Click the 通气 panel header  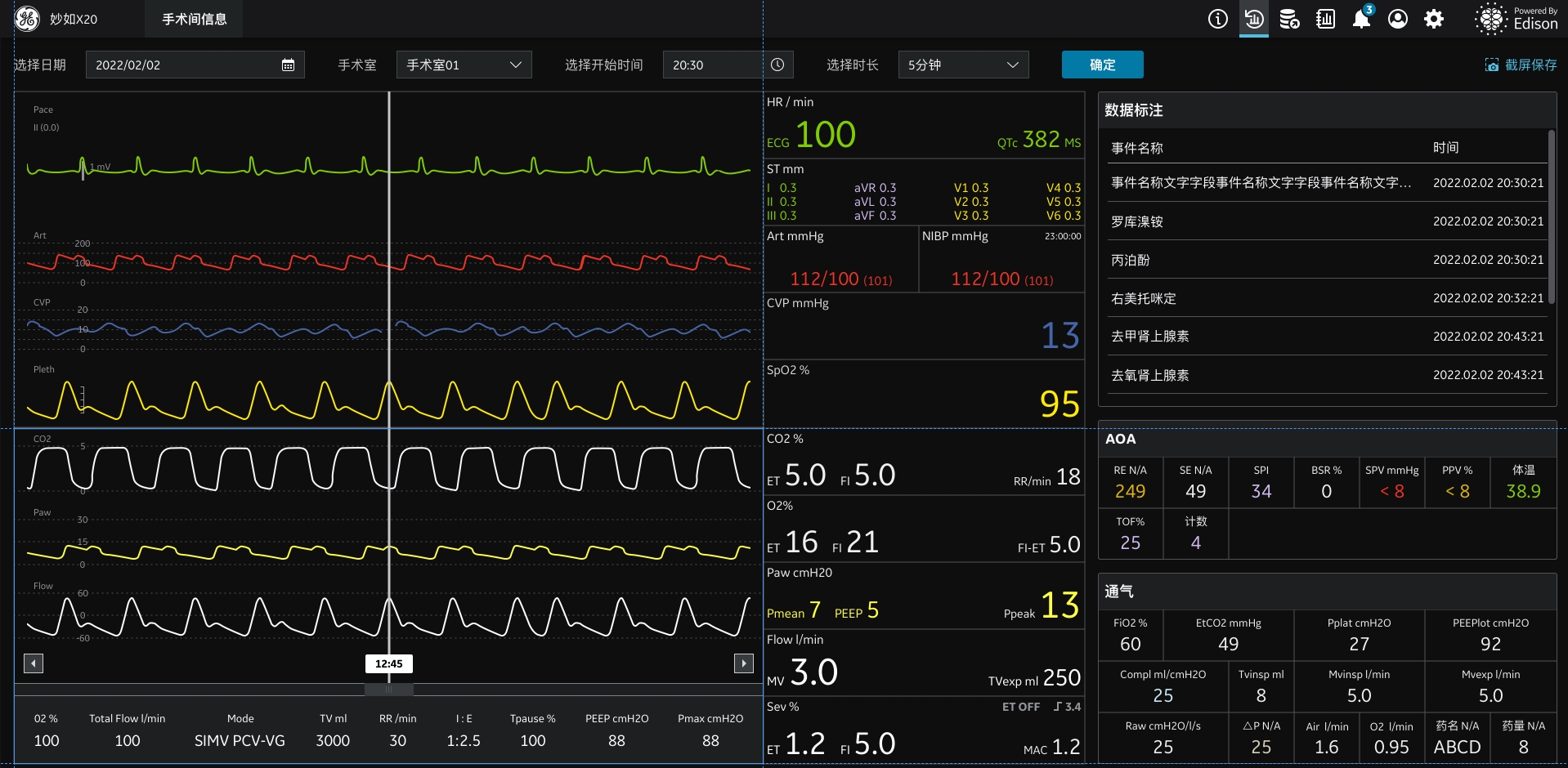pos(1327,592)
